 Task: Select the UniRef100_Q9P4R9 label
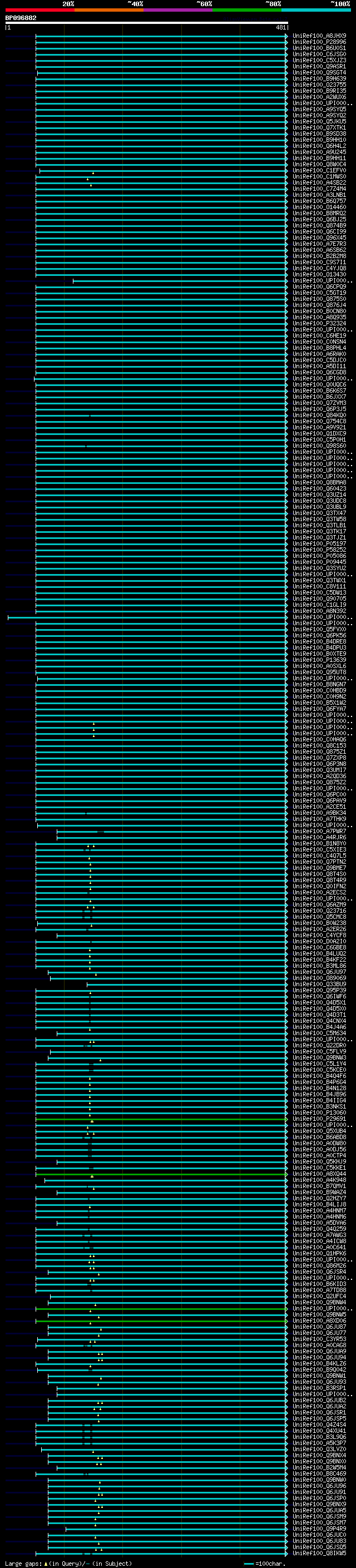[x=319, y=1529]
